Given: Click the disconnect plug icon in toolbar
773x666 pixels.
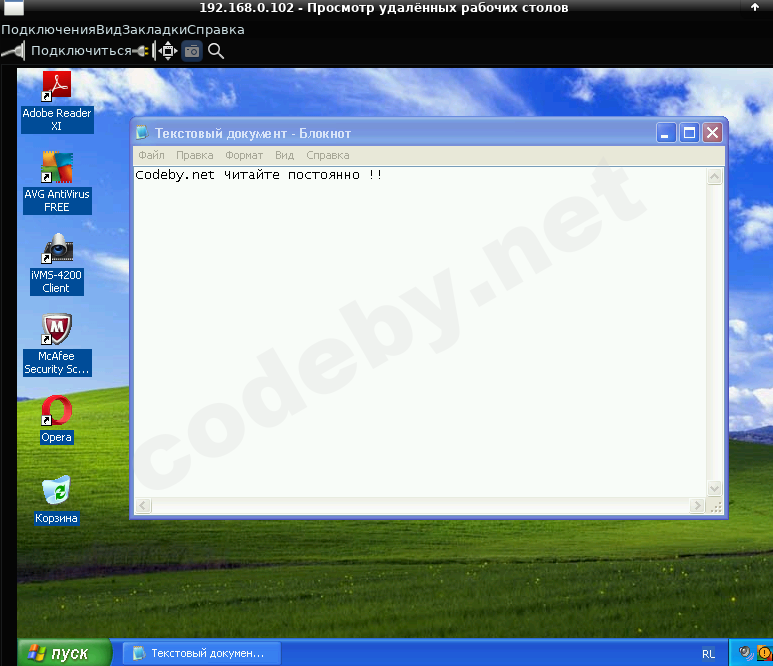Looking at the screenshot, I should pyautogui.click(x=141, y=51).
